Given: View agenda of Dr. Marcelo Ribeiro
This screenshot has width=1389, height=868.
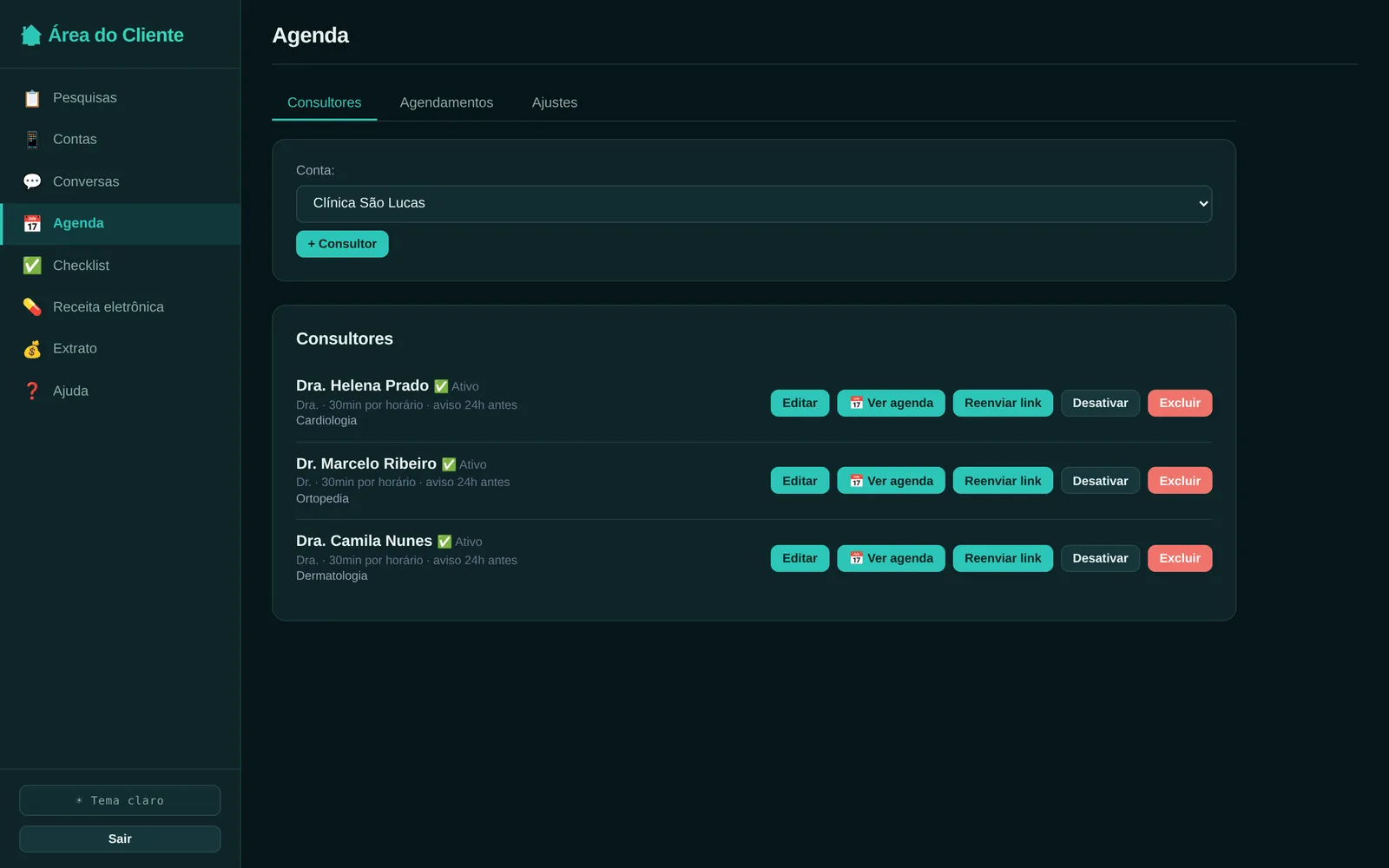Looking at the screenshot, I should coord(891,481).
